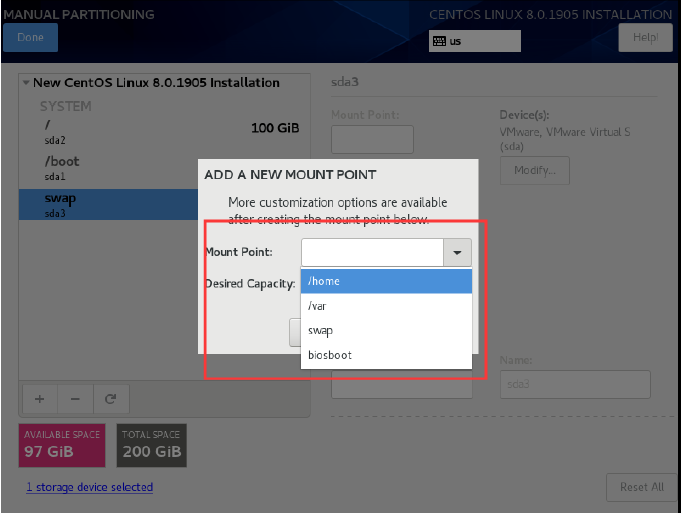Click the Reset All button
This screenshot has width=685, height=513.
click(642, 487)
